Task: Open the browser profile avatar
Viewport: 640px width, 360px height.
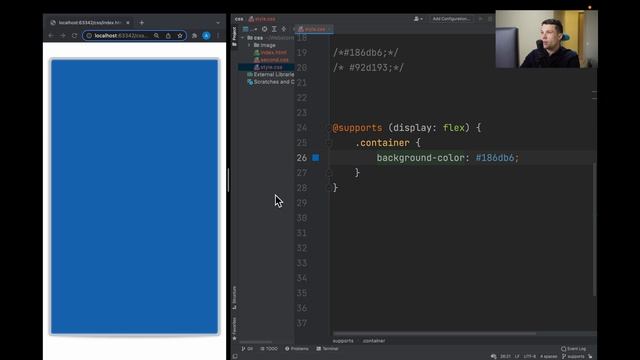Action: coord(207,36)
